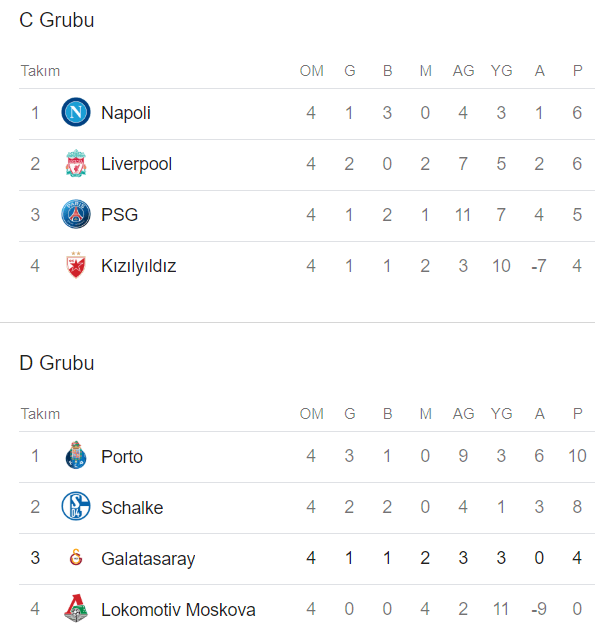The height and width of the screenshot is (636, 595).
Task: Click the C Grubu heading
Action: (x=57, y=20)
